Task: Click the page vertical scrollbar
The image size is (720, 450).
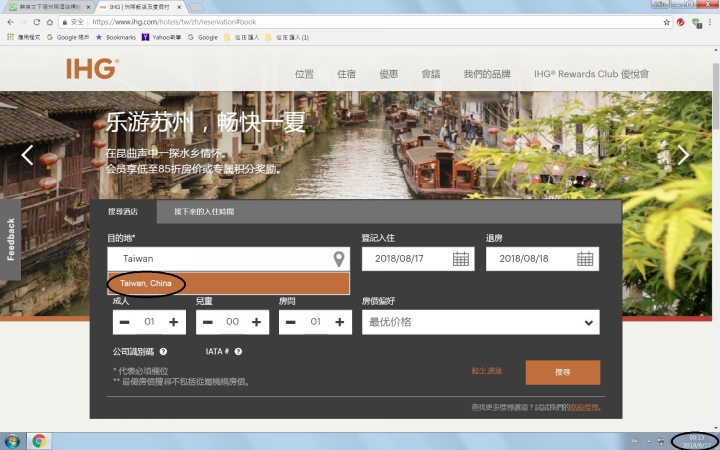Action: [x=716, y=96]
